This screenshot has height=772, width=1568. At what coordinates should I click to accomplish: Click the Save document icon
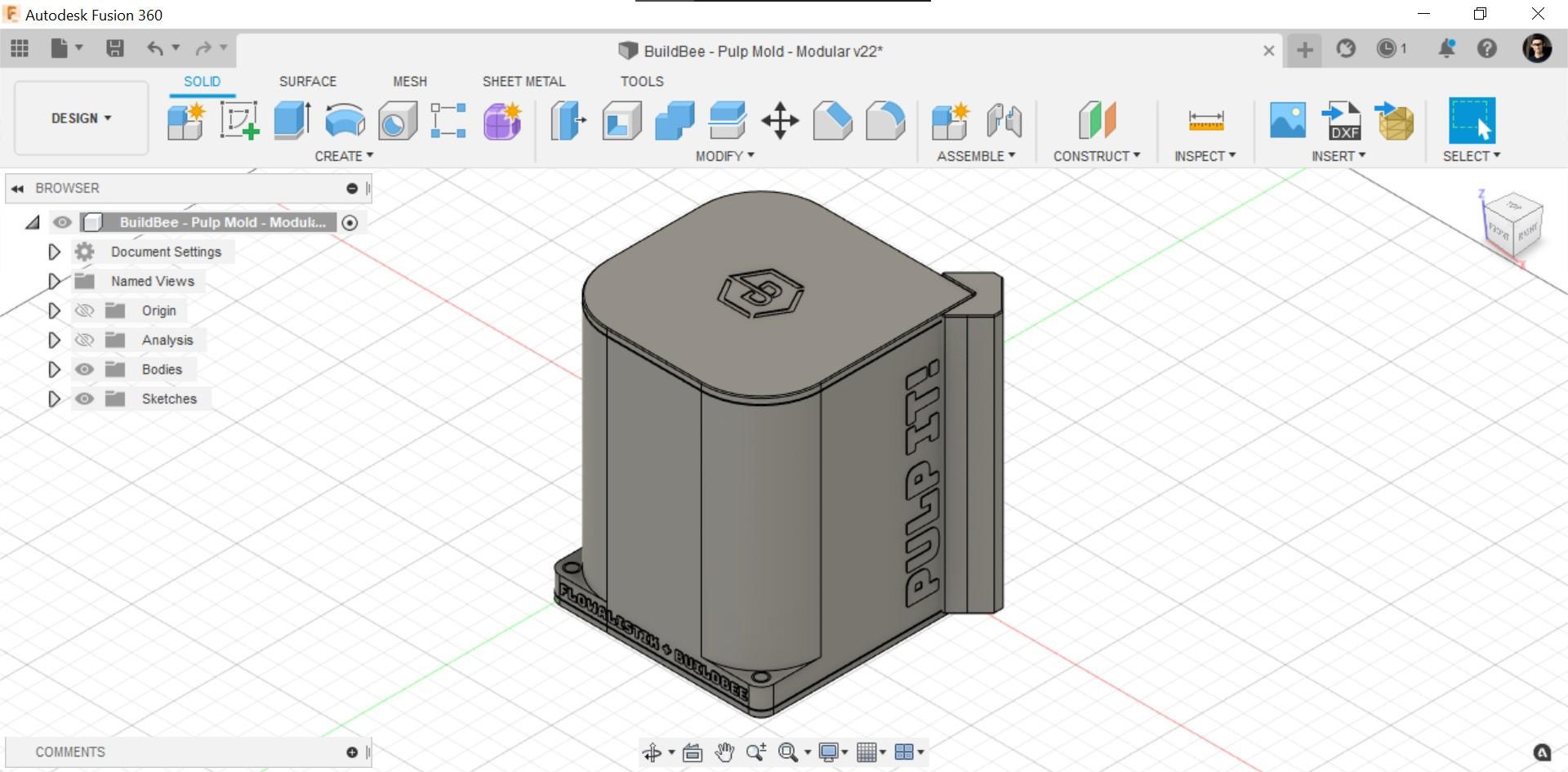tap(115, 48)
